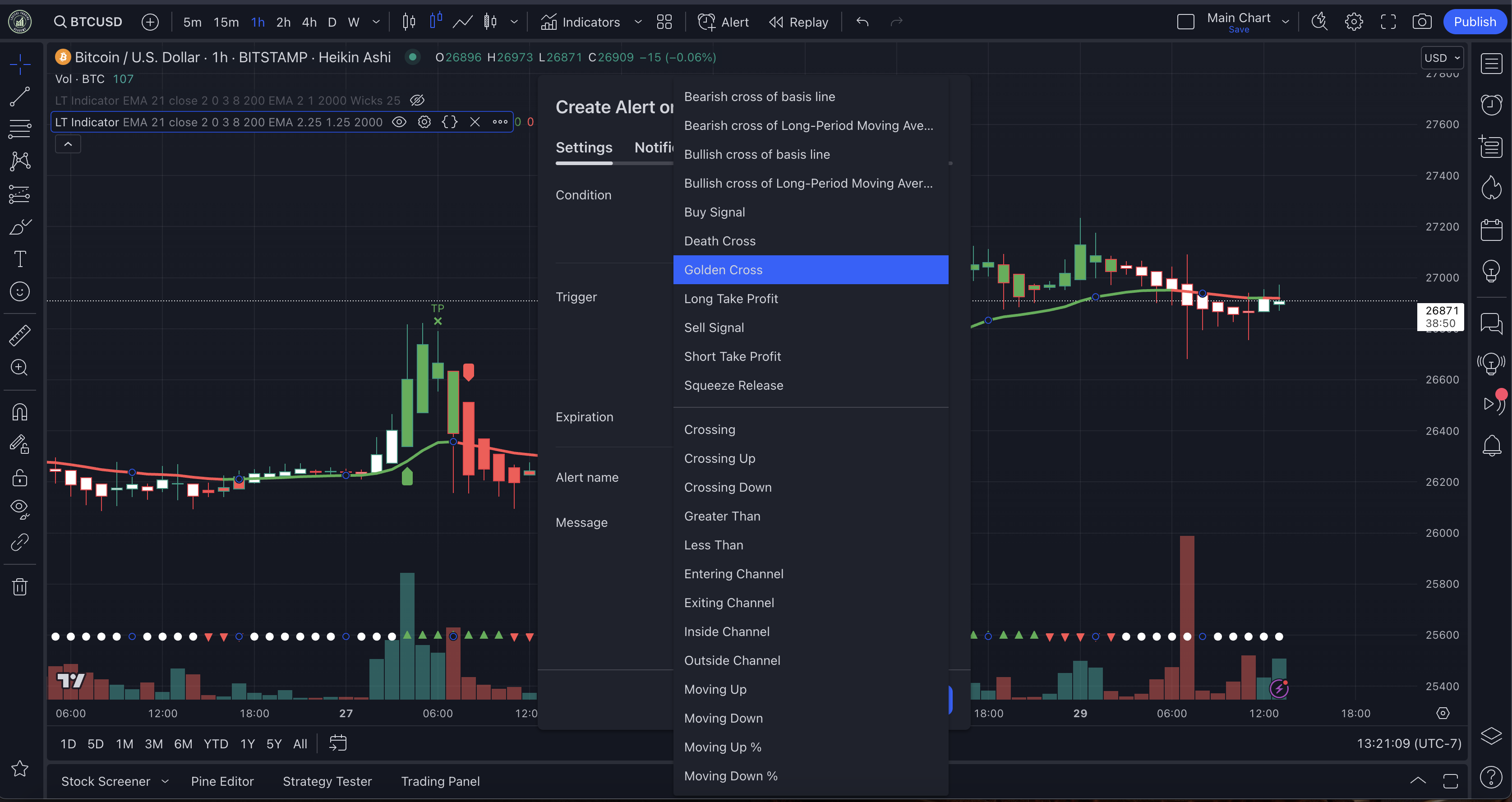Expand the bottom panel chevron
This screenshot has height=802, width=1512.
click(x=1417, y=780)
